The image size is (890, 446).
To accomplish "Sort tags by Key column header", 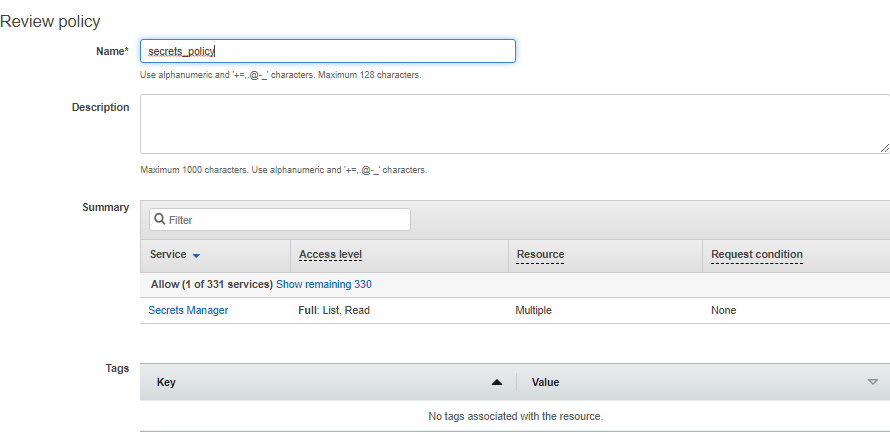I will click(166, 382).
